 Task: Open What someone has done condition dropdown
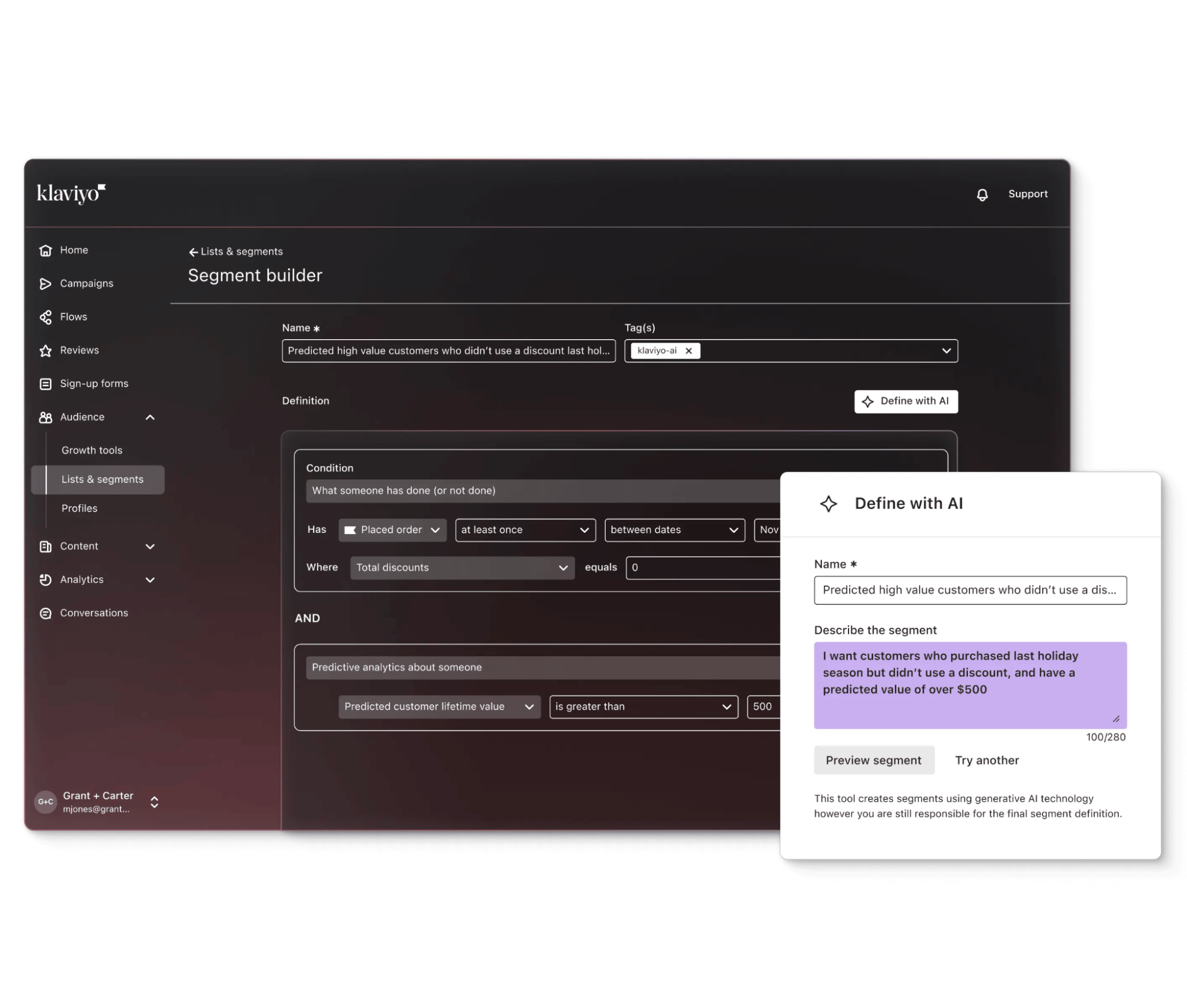click(x=543, y=491)
